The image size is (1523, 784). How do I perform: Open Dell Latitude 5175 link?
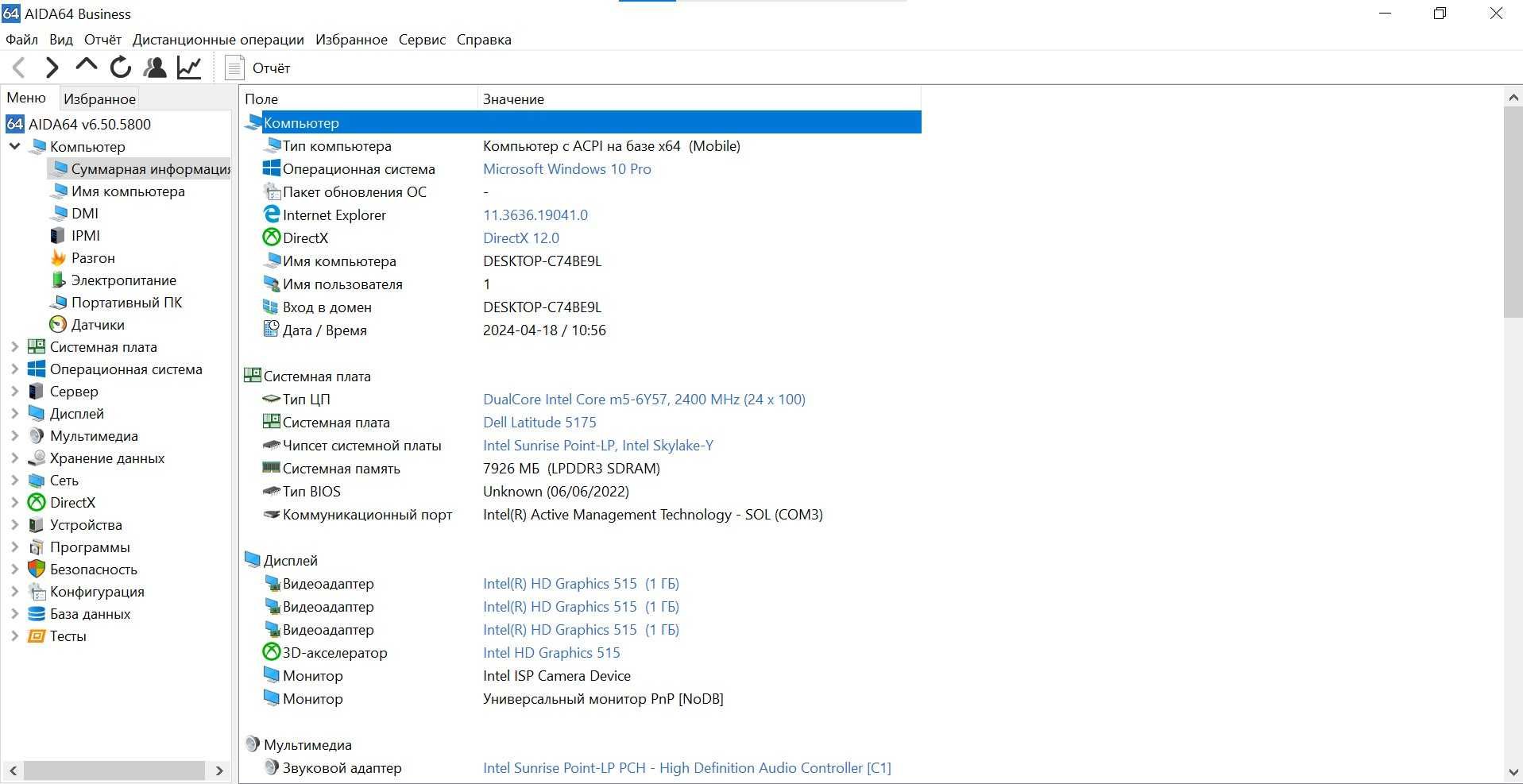click(x=539, y=423)
